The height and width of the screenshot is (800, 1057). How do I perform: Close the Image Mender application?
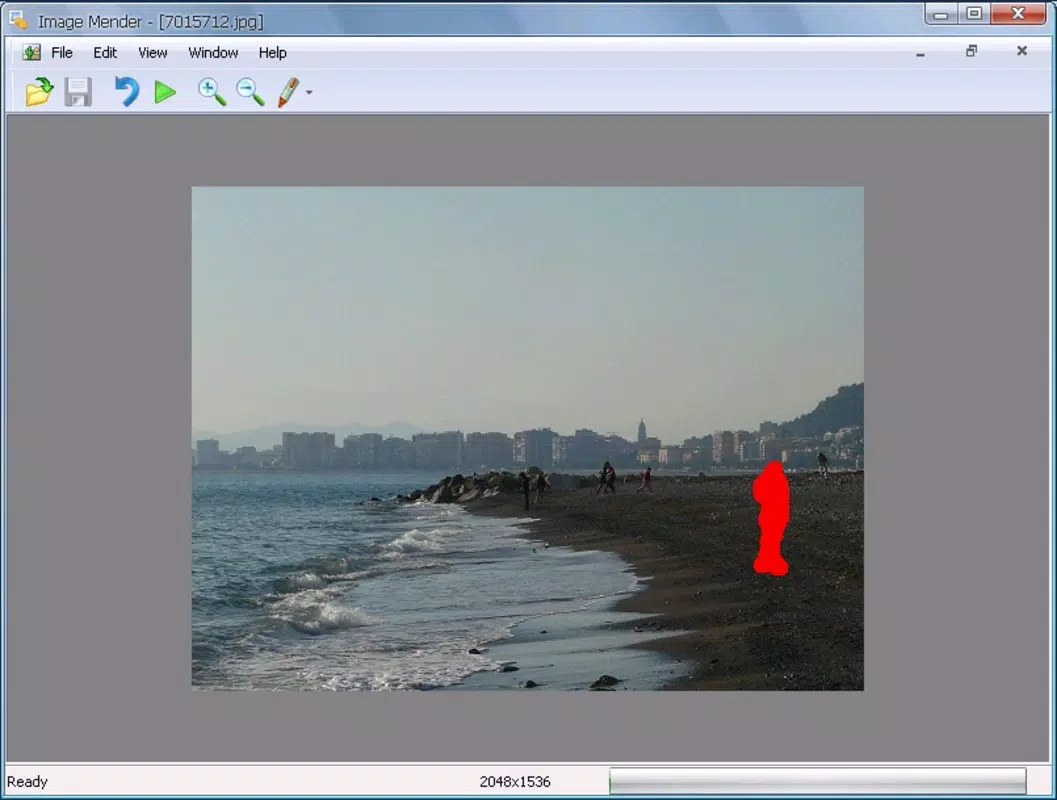(x=1019, y=14)
